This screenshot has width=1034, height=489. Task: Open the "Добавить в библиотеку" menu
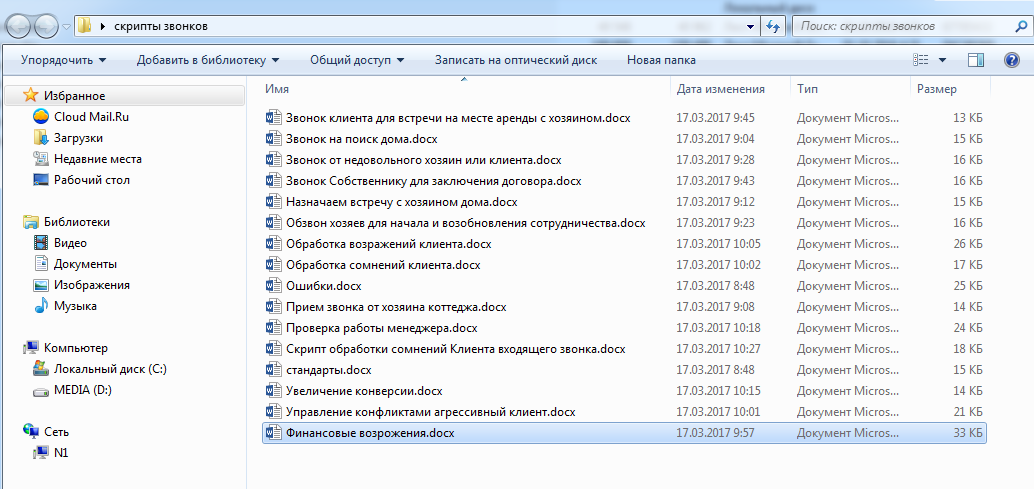[x=208, y=60]
